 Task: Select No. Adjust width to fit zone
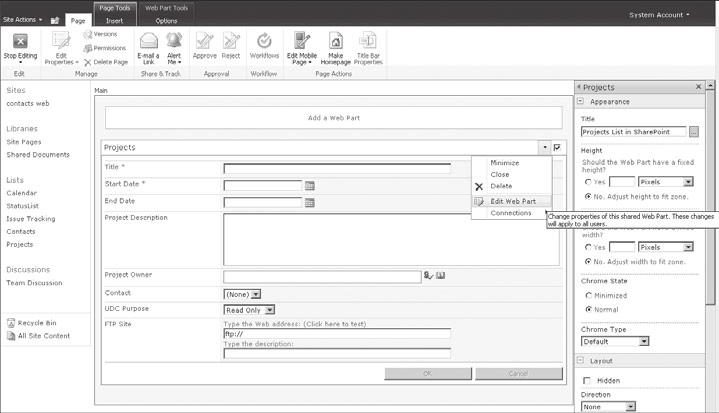point(588,261)
